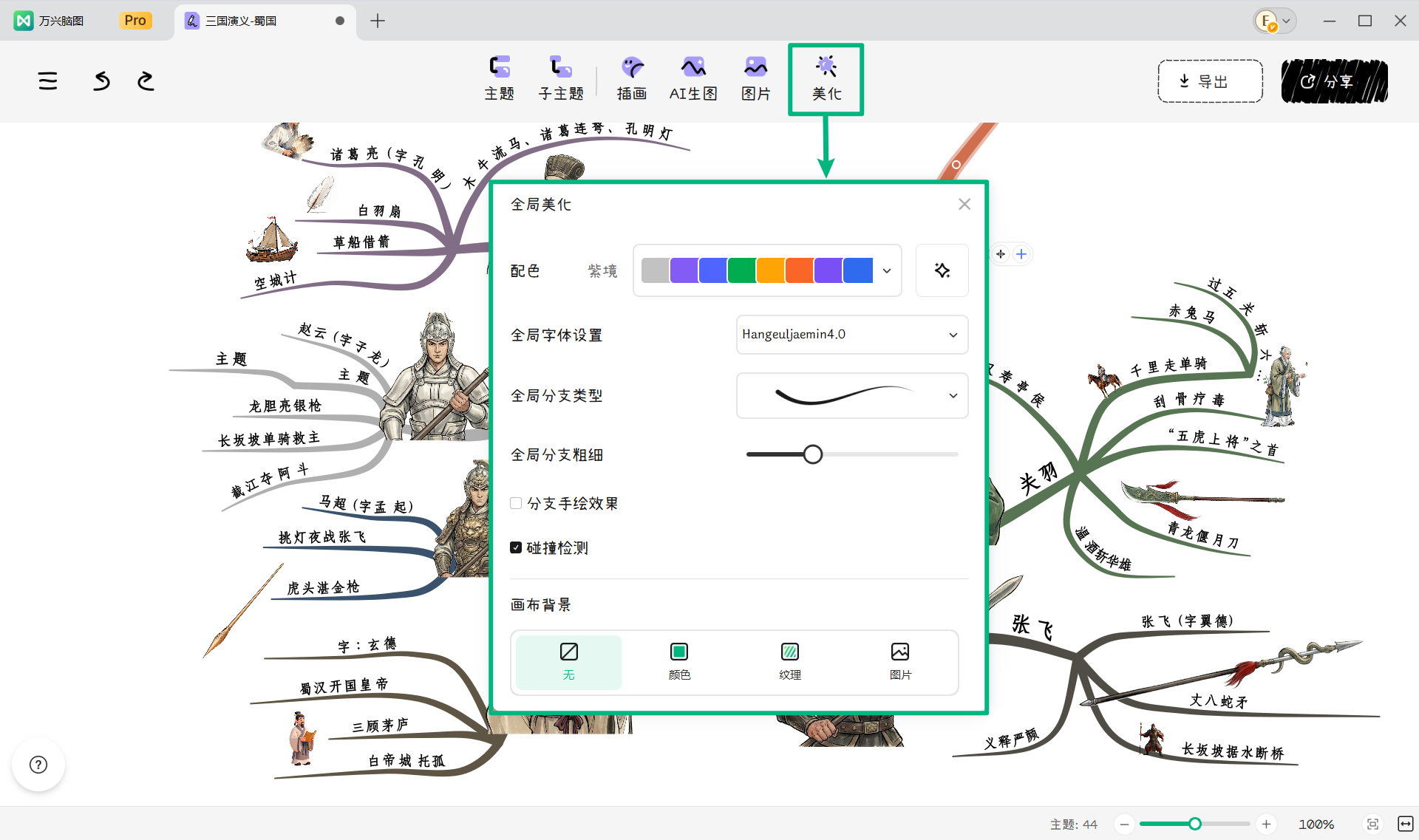Select the 长坂坡据水断桥 node

[1233, 751]
